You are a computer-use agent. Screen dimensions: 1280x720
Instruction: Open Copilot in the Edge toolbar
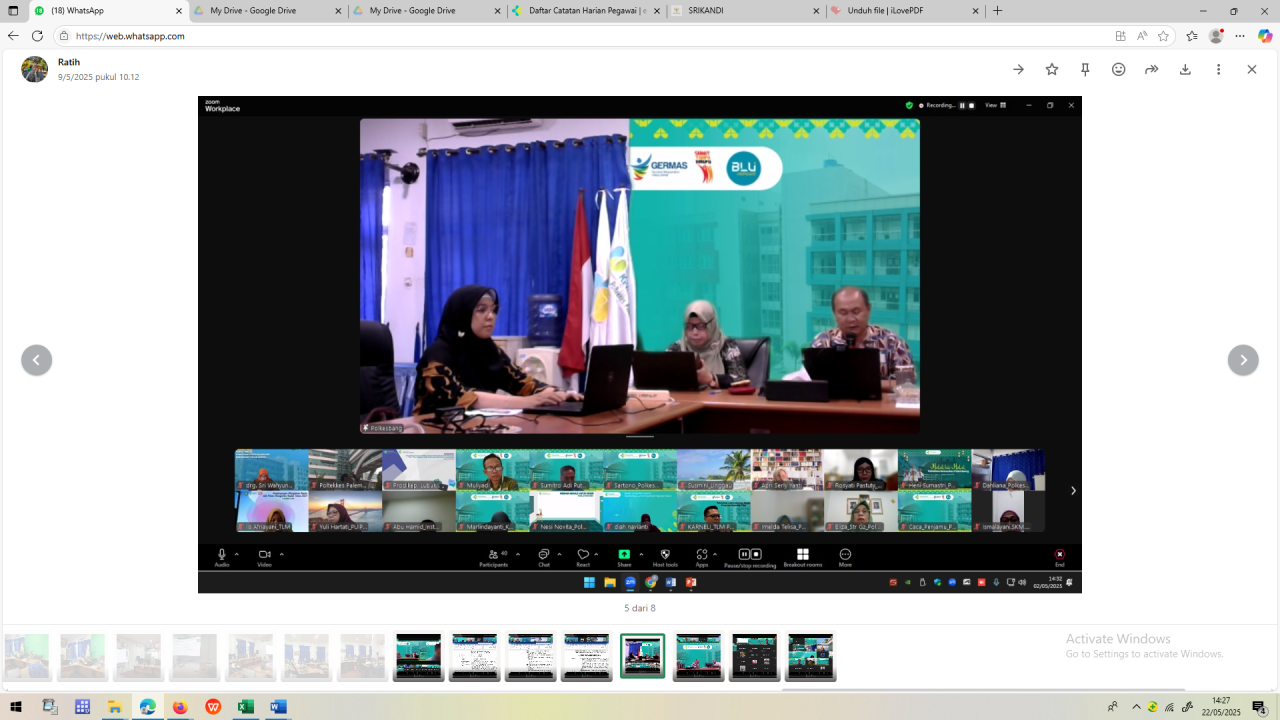pyautogui.click(x=1265, y=36)
